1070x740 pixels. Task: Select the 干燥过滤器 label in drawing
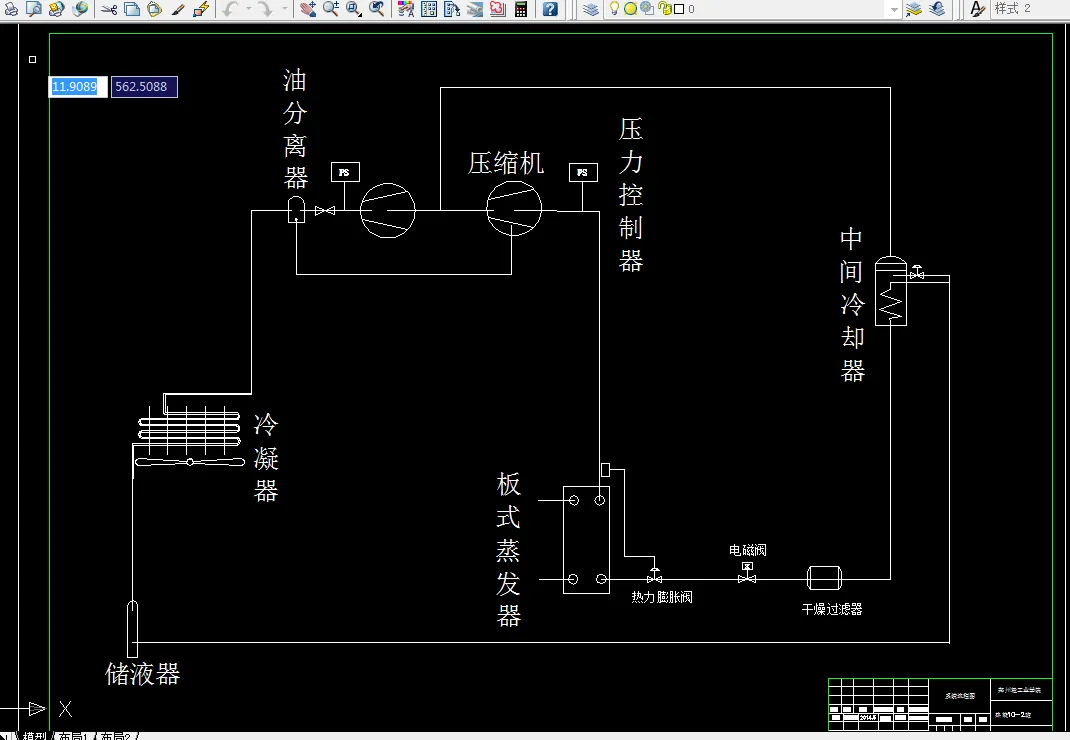832,609
